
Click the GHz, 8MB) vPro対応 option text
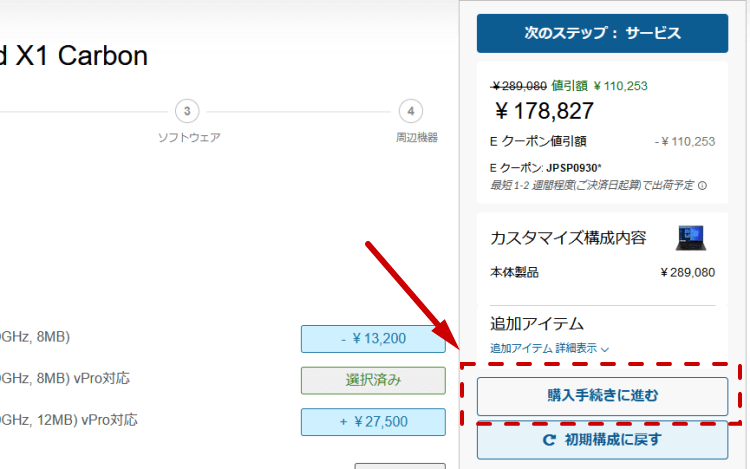[x=65, y=379]
